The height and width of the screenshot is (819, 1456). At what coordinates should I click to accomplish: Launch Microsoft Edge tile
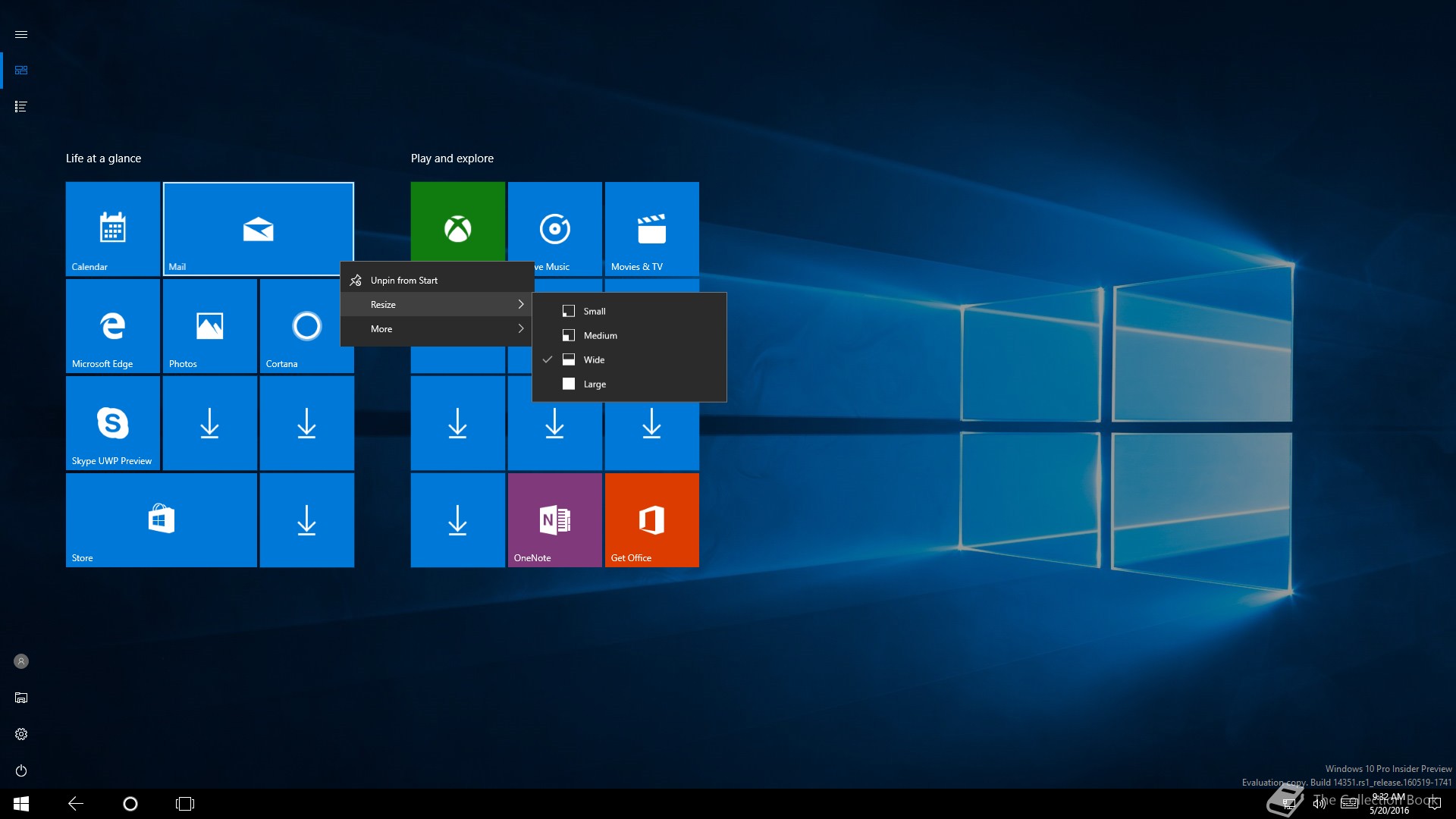pyautogui.click(x=112, y=325)
